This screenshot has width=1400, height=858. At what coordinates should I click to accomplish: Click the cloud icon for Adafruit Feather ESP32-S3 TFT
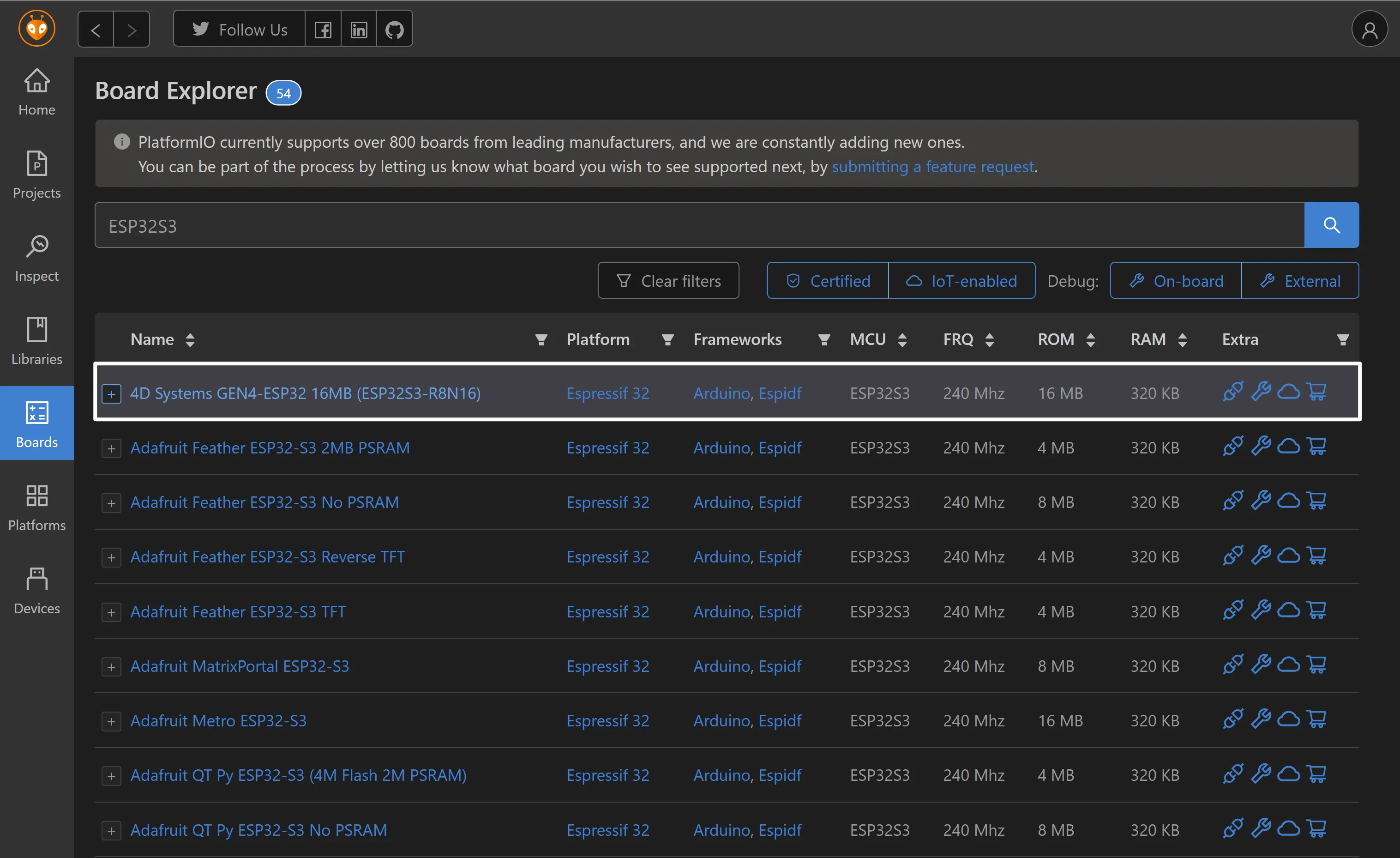pos(1288,610)
